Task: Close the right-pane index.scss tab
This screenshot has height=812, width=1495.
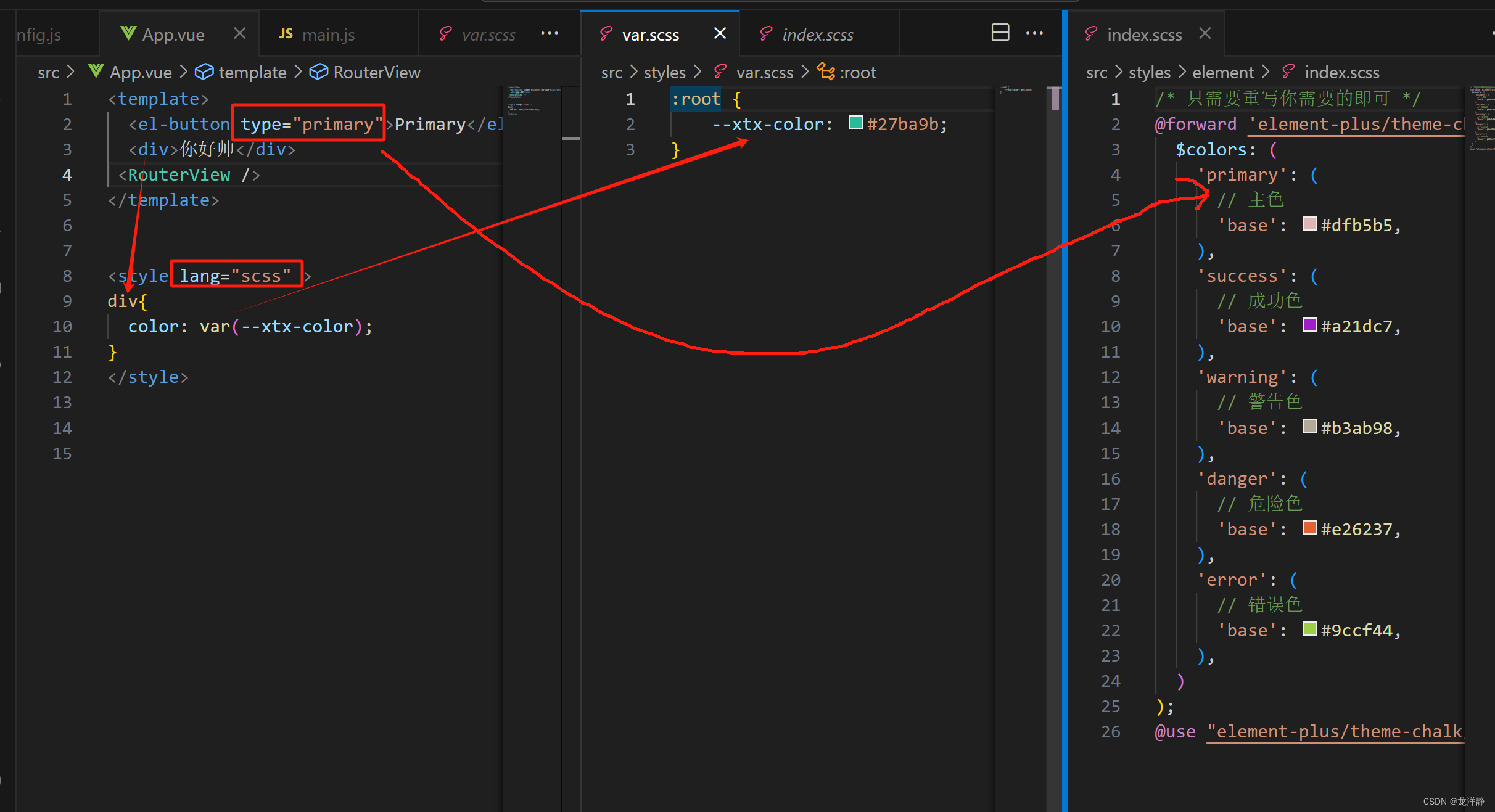Action: click(x=1205, y=33)
